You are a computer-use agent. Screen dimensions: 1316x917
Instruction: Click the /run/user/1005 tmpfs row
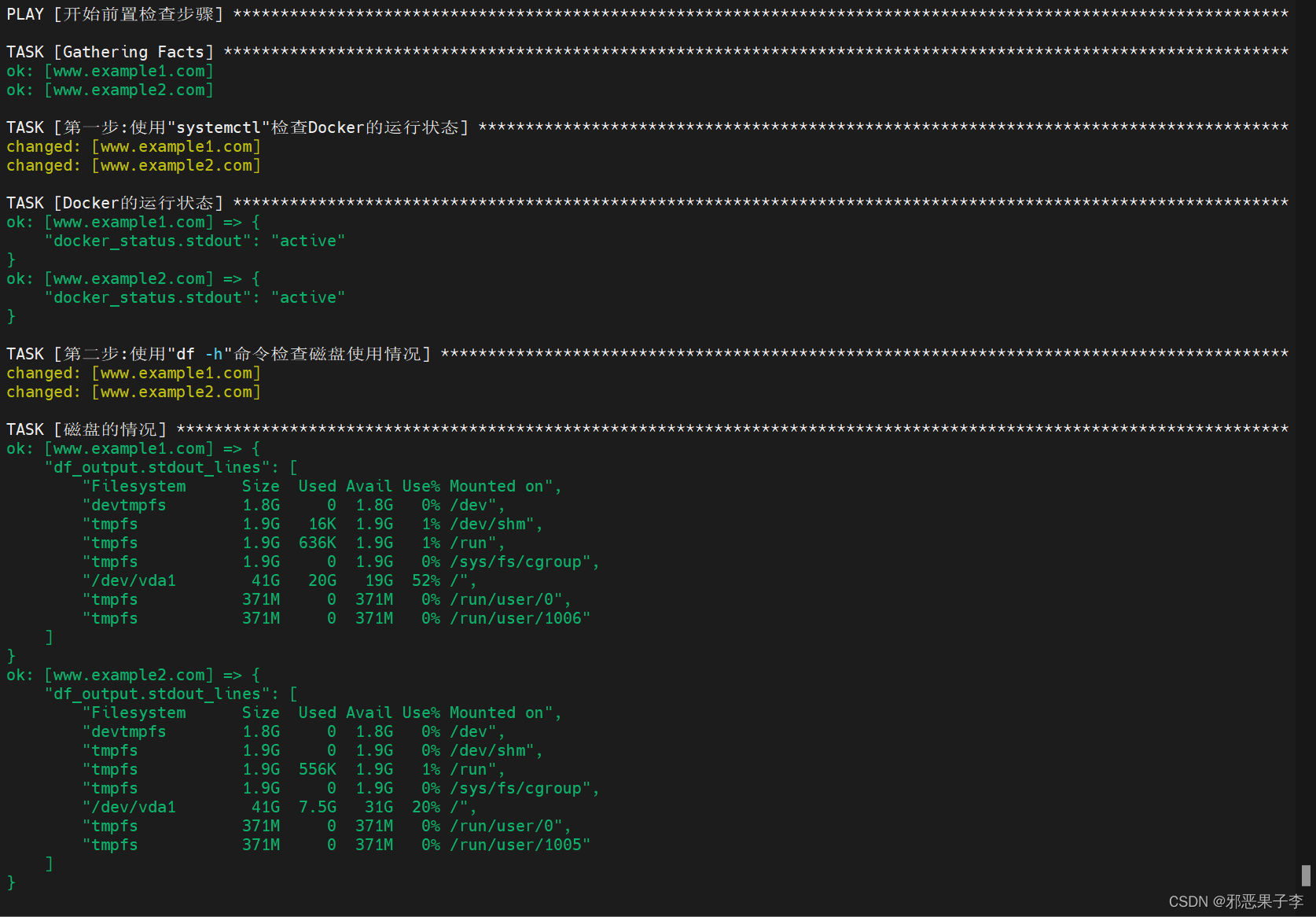pos(336,845)
